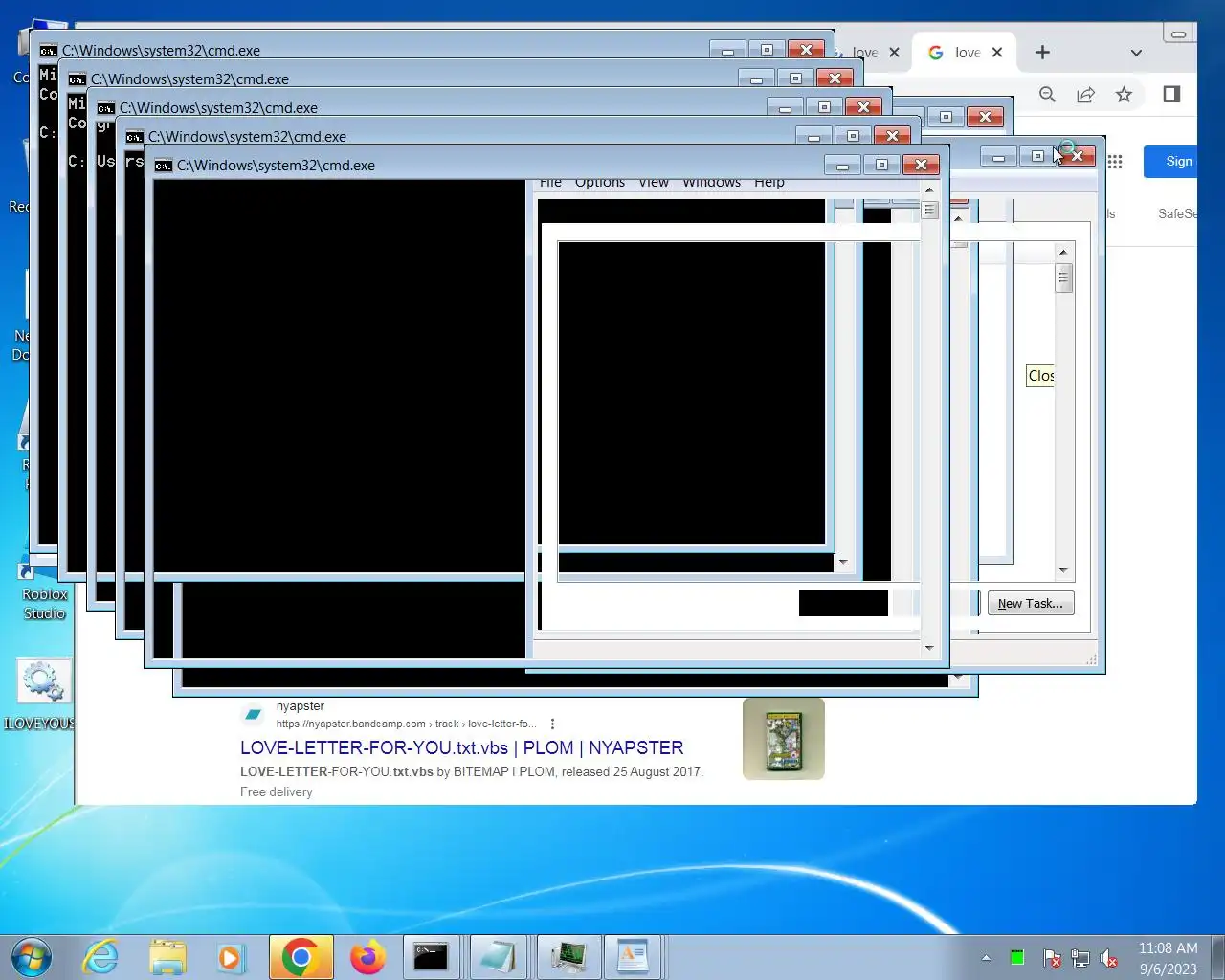Open Action Center flag tray icon
The height and width of the screenshot is (980, 1225).
[1051, 958]
